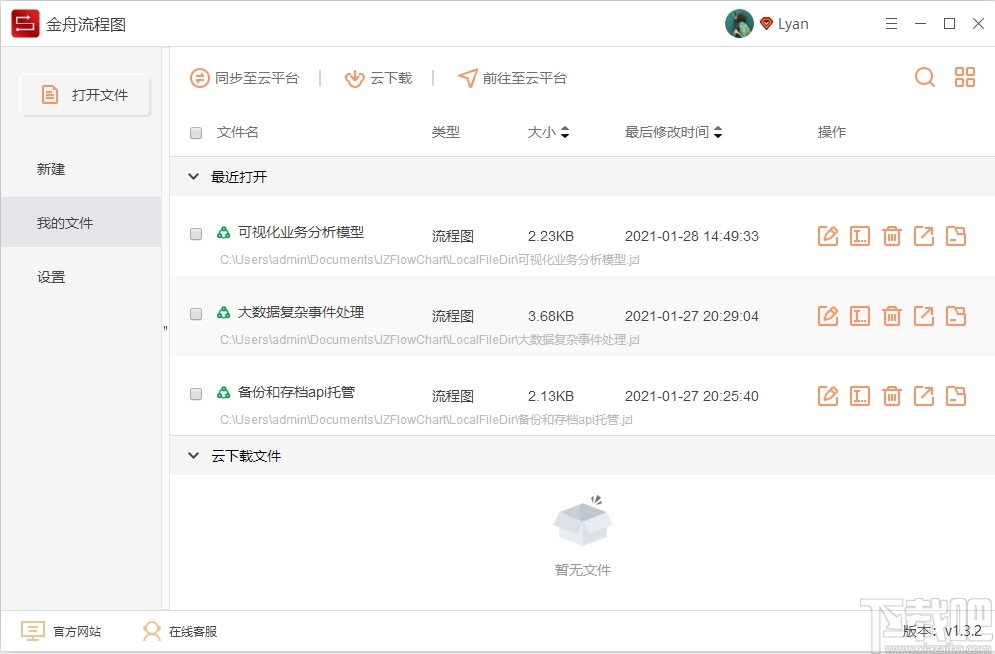Open the hamburger menu at top right

[x=891, y=23]
